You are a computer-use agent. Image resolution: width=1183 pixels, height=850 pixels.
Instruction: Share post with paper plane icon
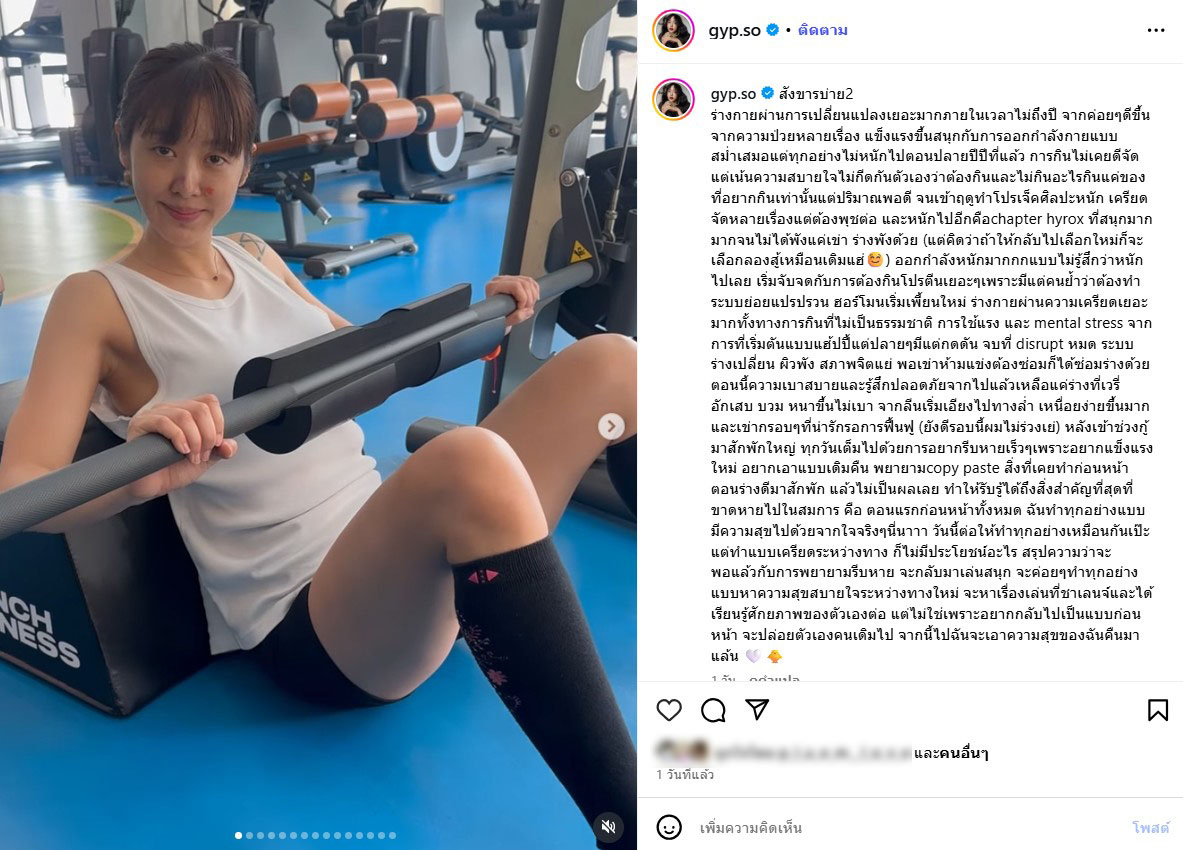tap(757, 709)
